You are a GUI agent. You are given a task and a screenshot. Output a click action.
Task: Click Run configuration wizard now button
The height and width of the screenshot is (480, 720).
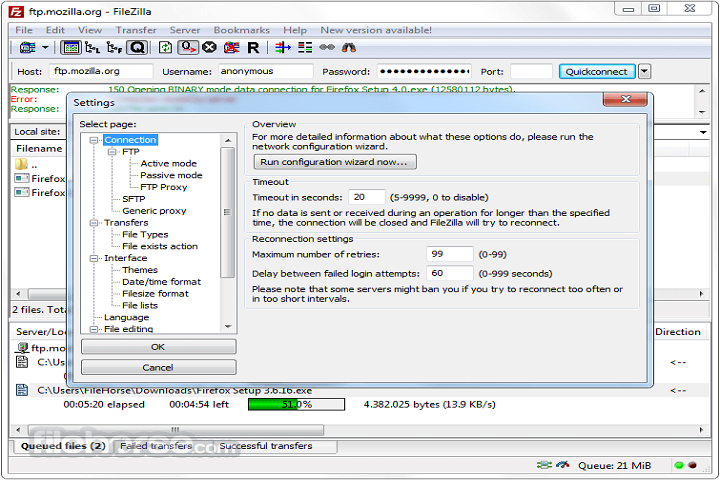click(334, 161)
